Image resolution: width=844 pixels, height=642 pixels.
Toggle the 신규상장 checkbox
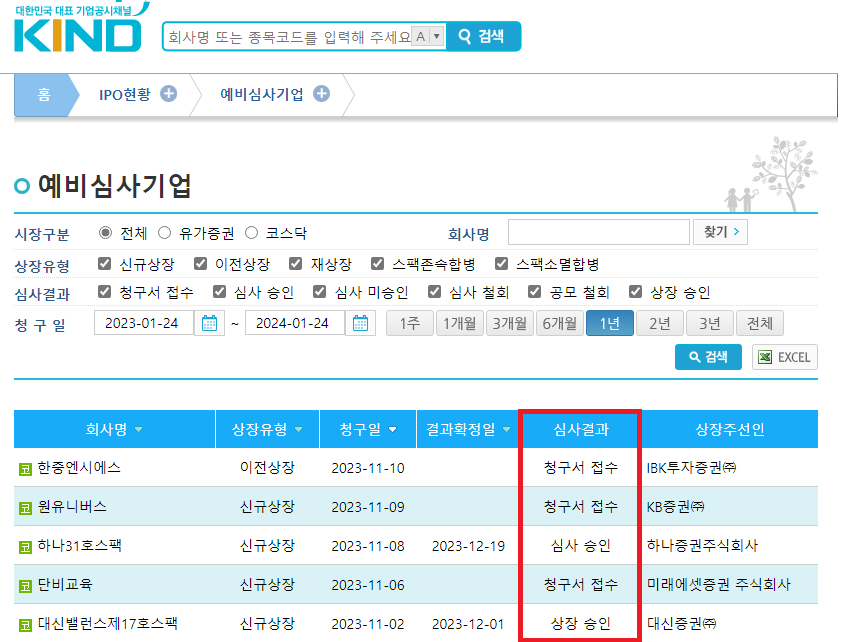[104, 264]
